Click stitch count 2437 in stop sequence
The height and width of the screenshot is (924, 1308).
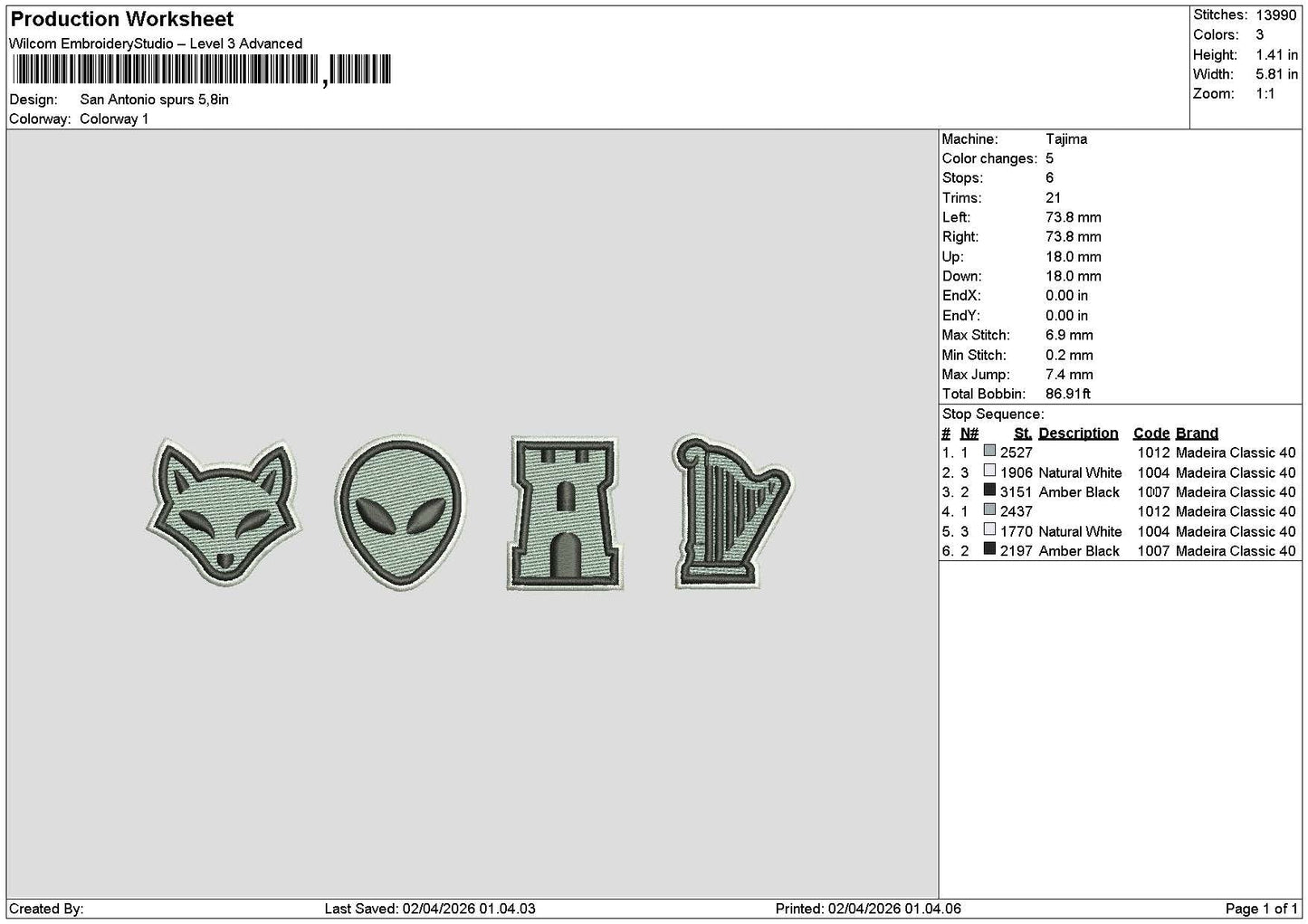[x=1017, y=511]
